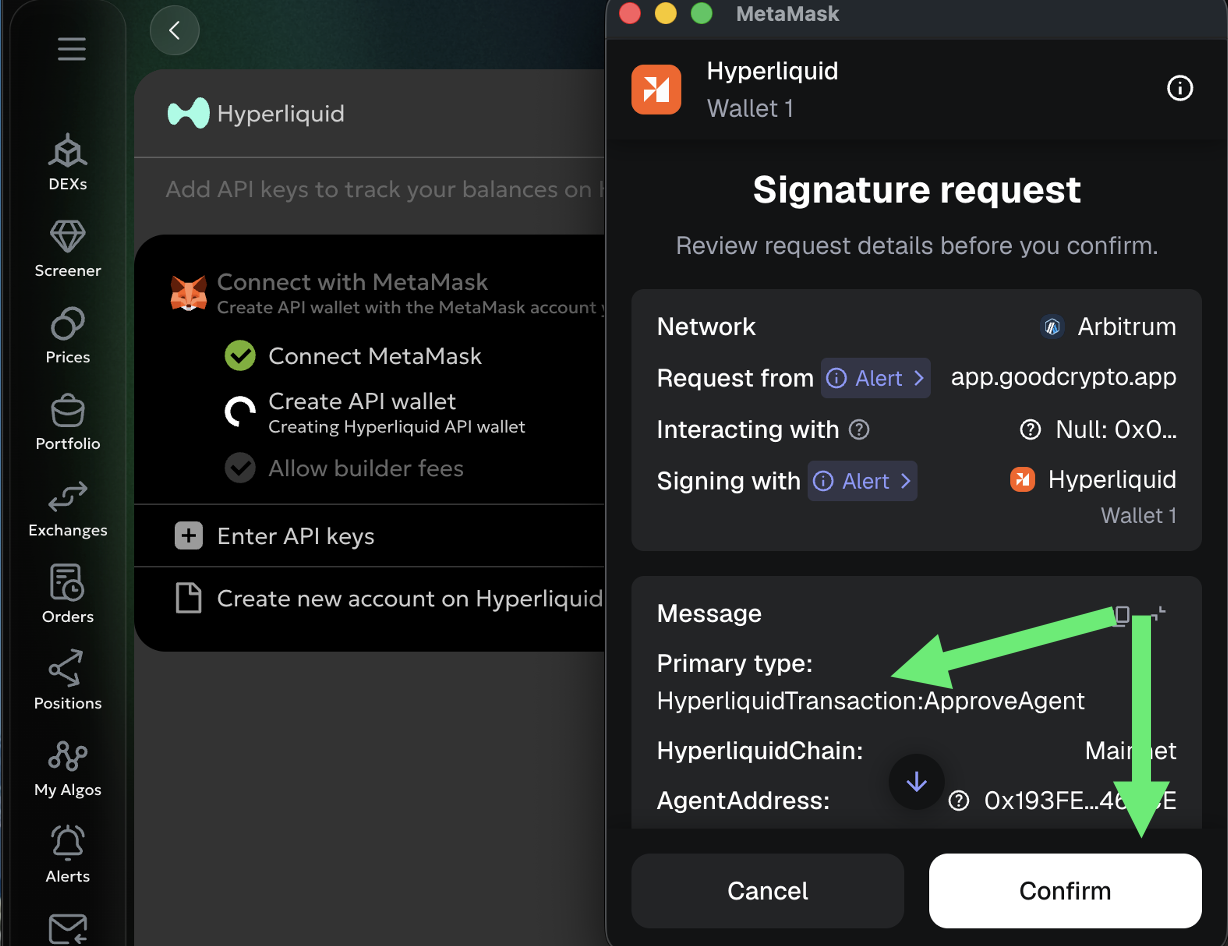
Task: Cancel the signature request
Action: pyautogui.click(x=767, y=891)
